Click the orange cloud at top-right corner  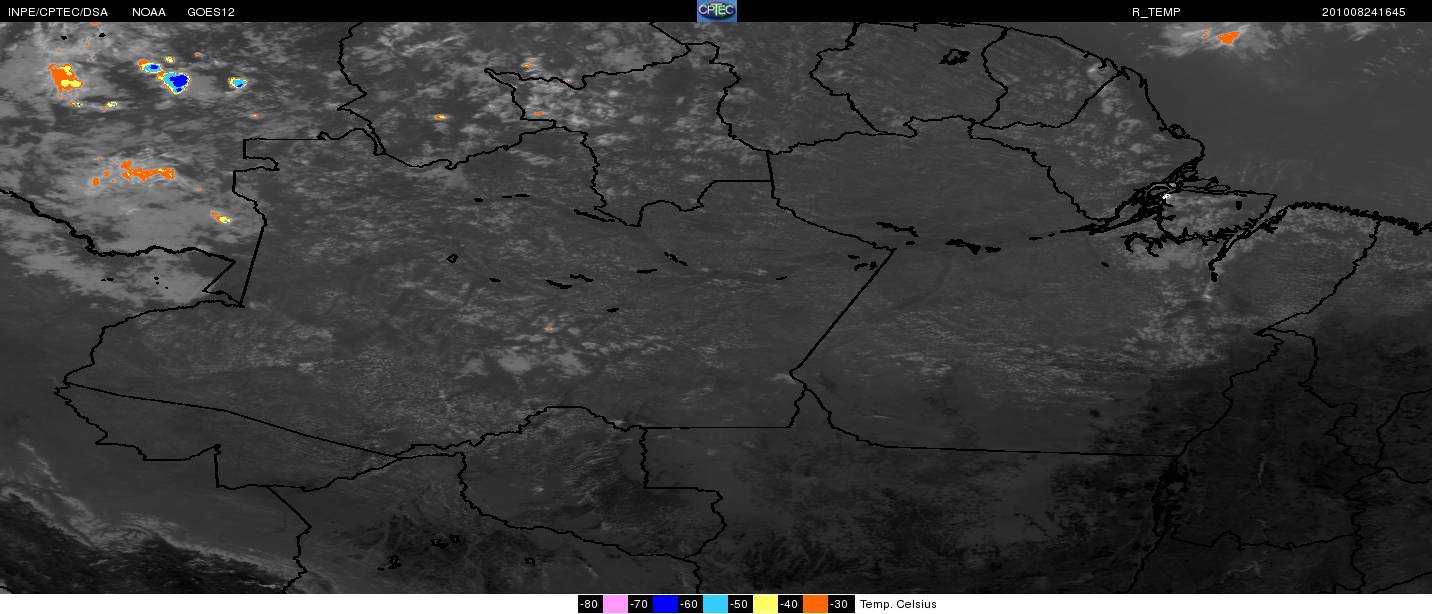(1227, 37)
